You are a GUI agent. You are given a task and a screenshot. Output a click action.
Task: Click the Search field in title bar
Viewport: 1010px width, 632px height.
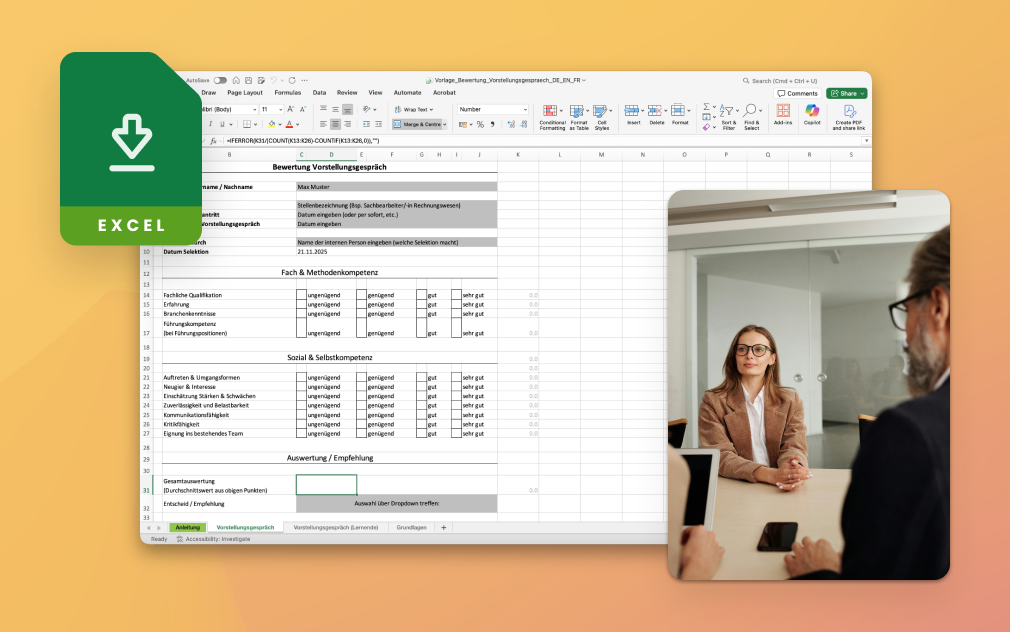(x=779, y=81)
